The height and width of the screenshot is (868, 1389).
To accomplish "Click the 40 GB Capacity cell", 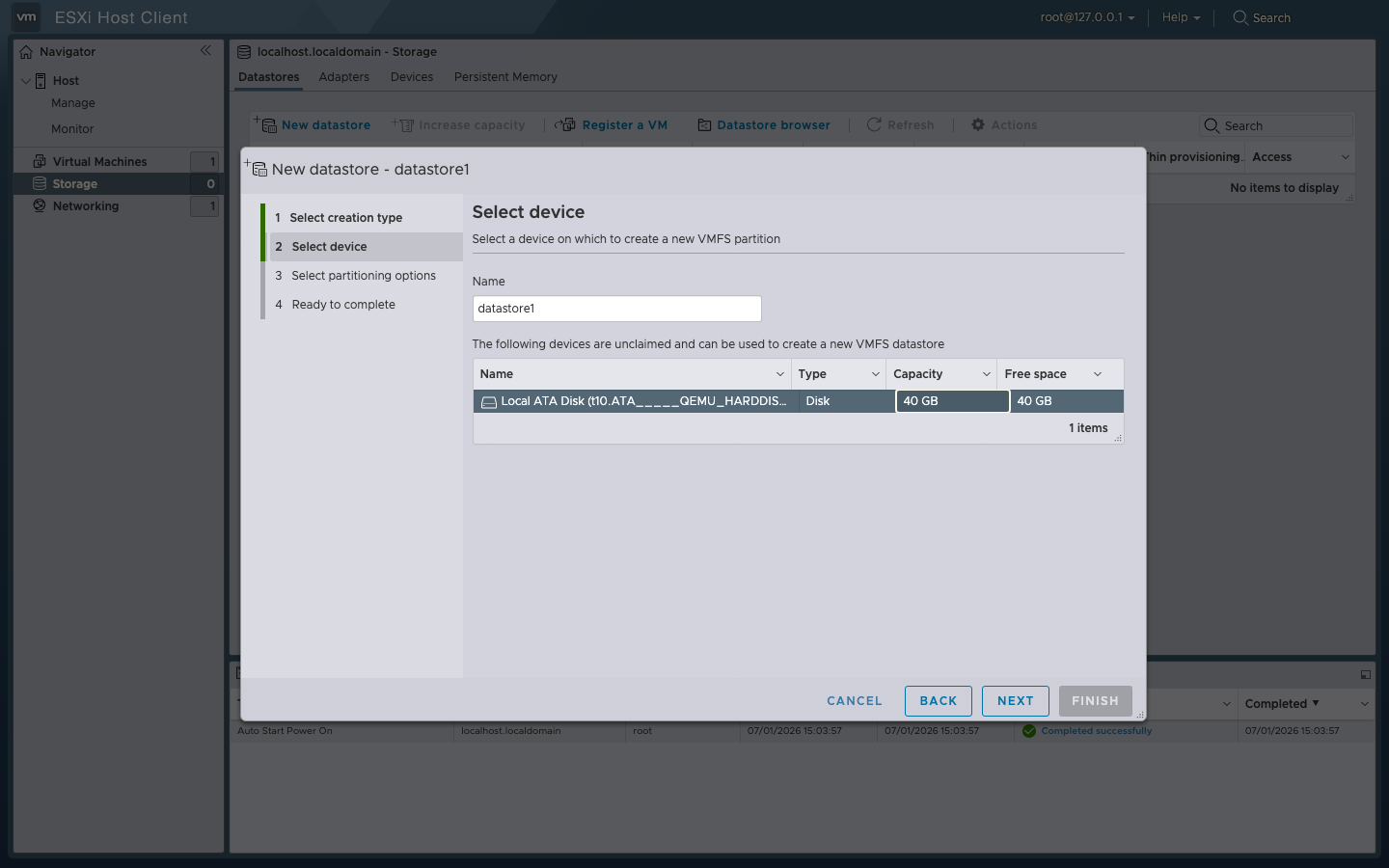I will [x=953, y=401].
